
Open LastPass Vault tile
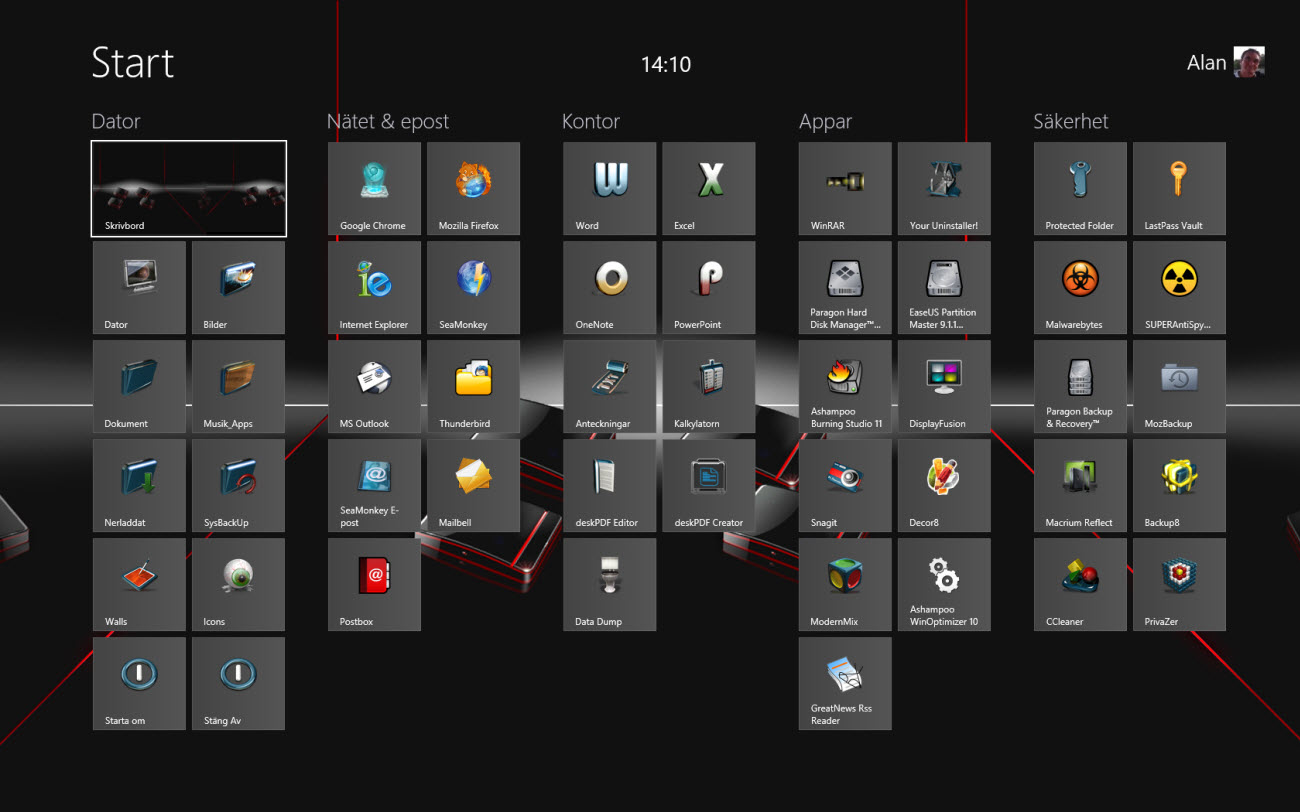point(1179,188)
